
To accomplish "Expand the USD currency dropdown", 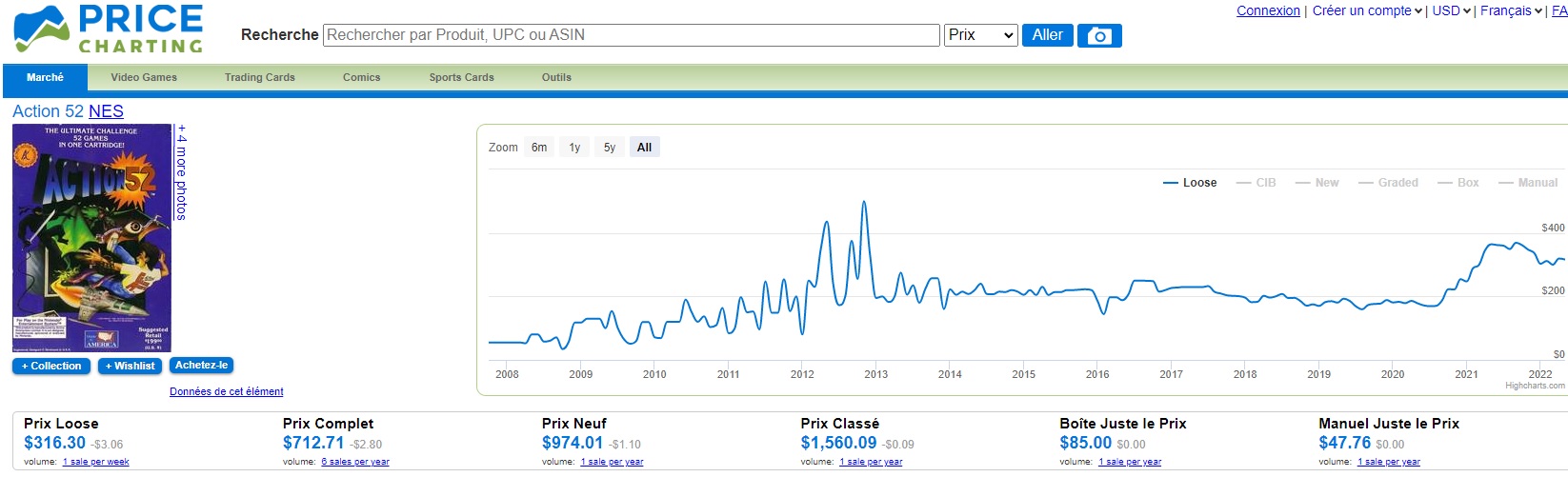I will point(1451,10).
